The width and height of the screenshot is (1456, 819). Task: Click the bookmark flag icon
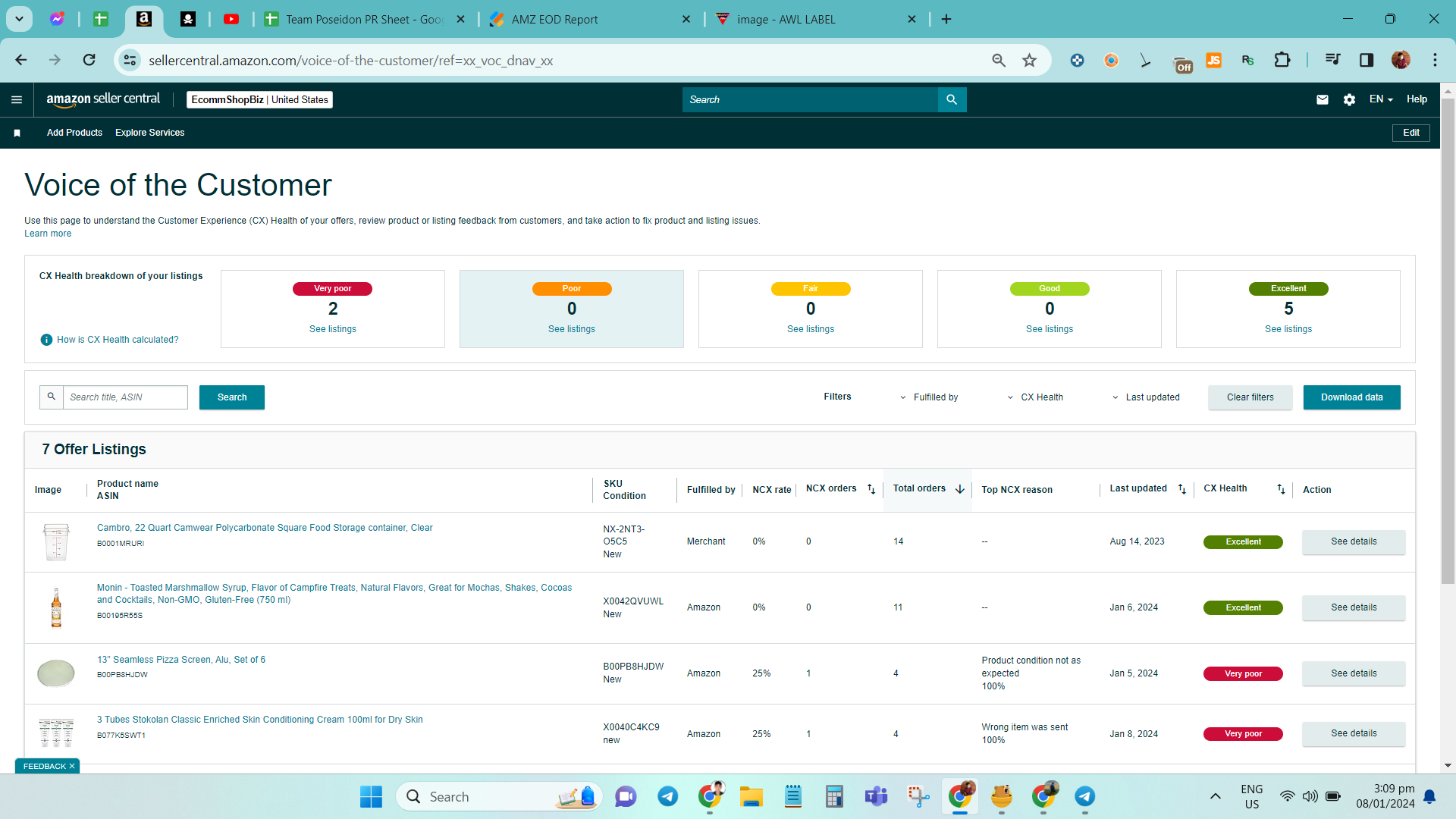pos(17,133)
